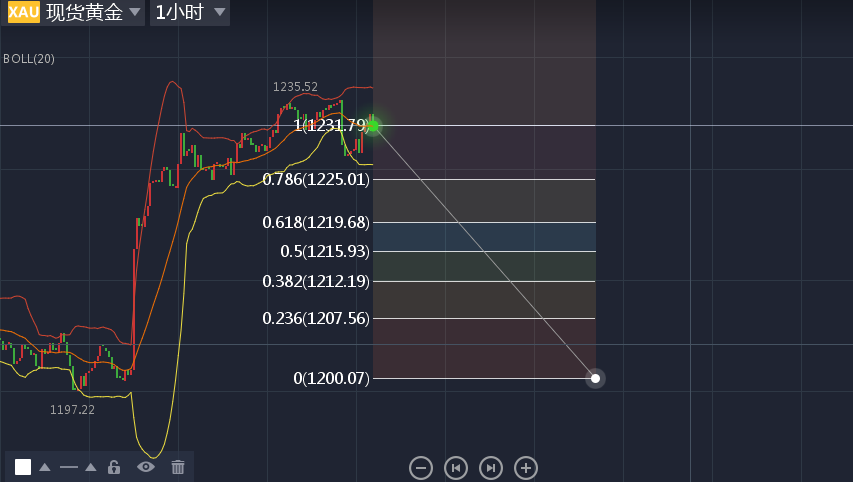Select the white Fibonacci end anchor point
This screenshot has width=853, height=482.
[x=596, y=378]
